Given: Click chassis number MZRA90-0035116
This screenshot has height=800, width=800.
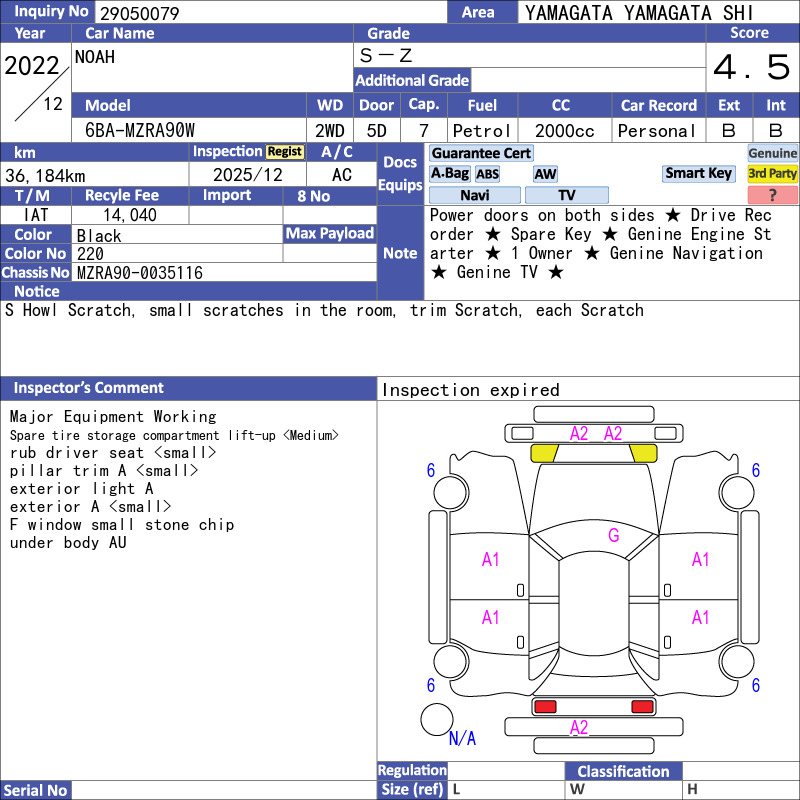Looking at the screenshot, I should [140, 273].
